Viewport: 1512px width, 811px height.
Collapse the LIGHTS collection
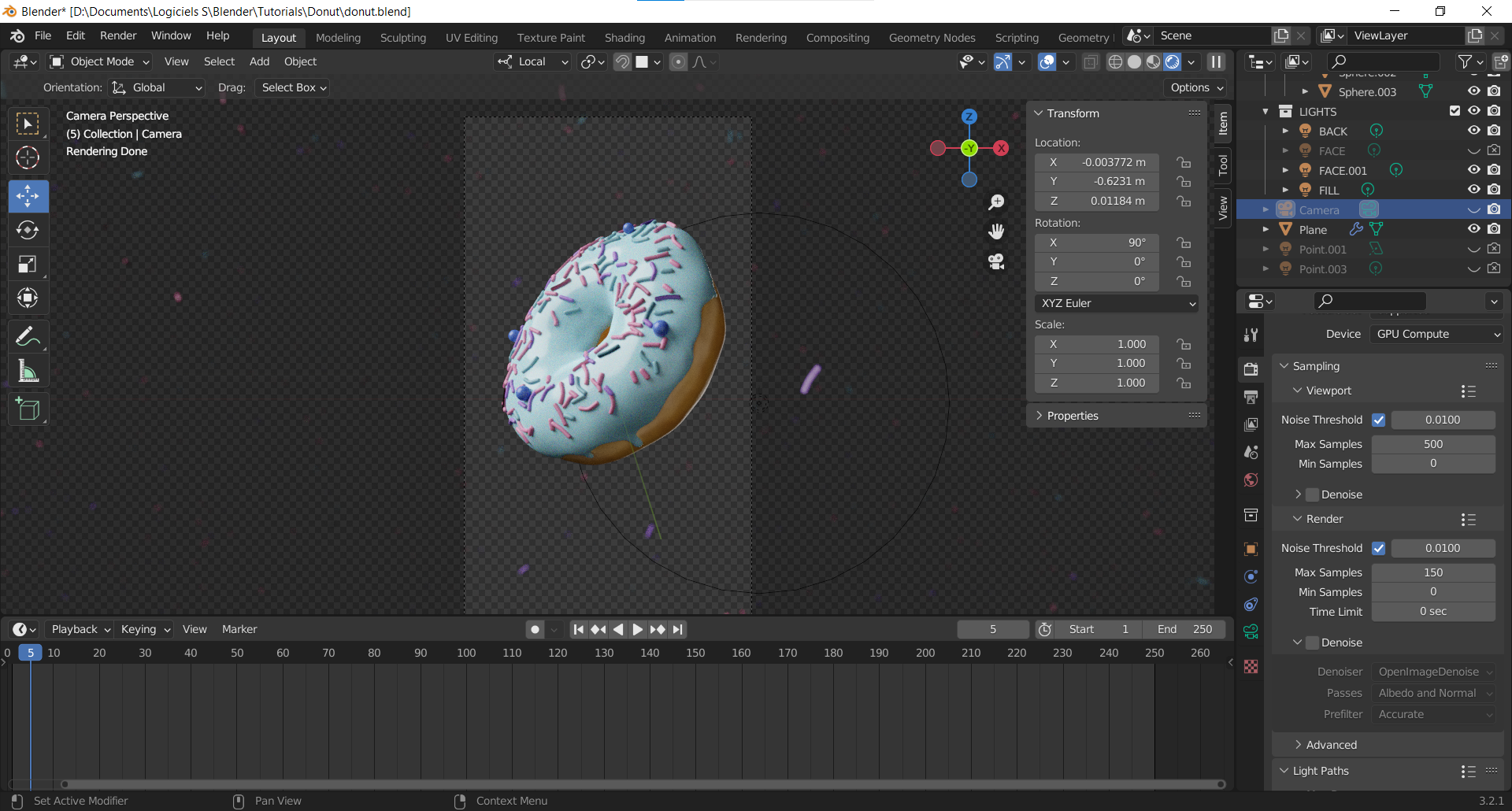[1266, 112]
